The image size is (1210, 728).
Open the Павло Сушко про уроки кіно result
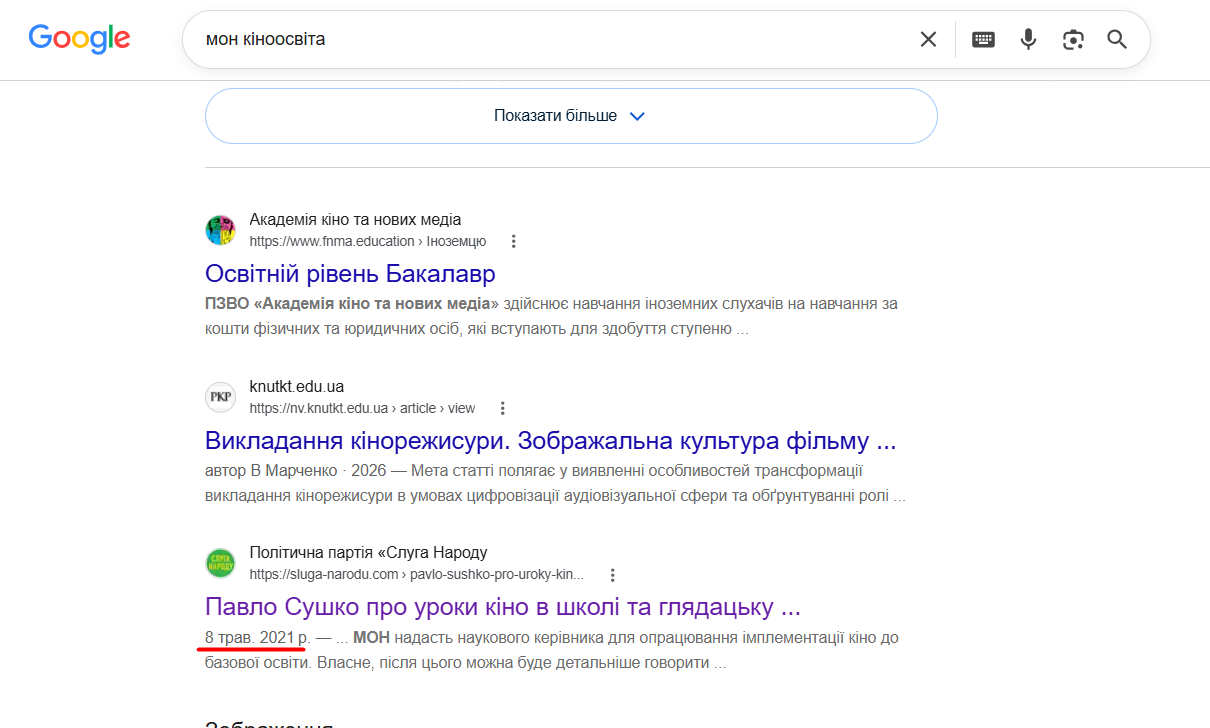503,606
